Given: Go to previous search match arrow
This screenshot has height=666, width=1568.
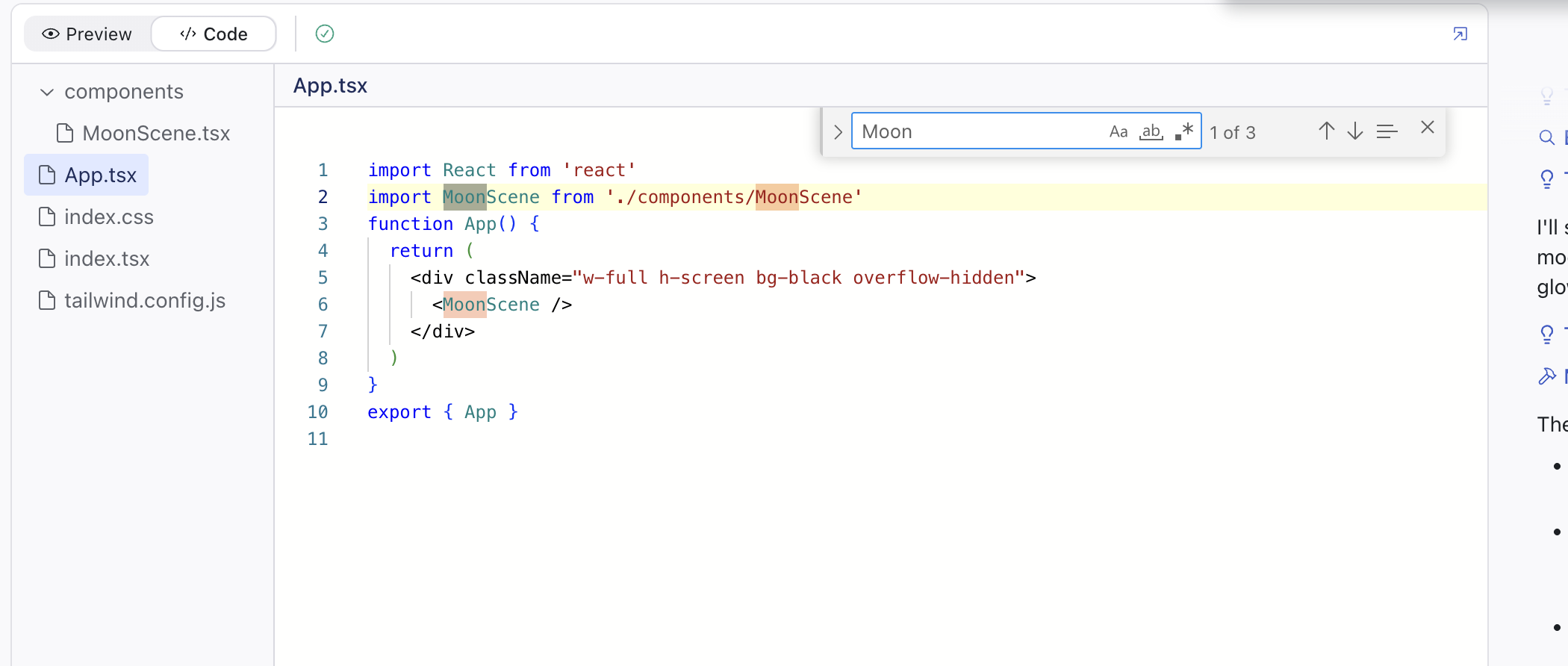Looking at the screenshot, I should [x=1326, y=131].
